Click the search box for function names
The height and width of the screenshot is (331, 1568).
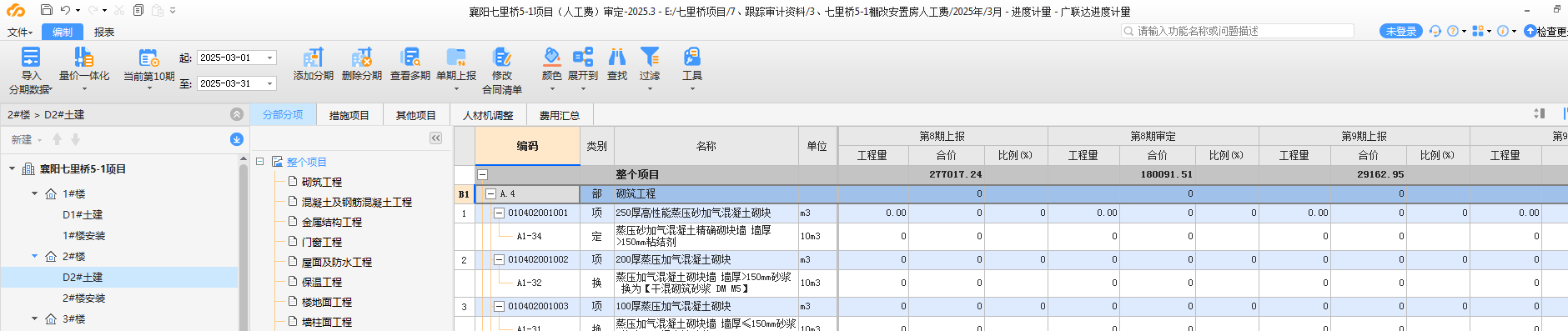(x=1238, y=31)
